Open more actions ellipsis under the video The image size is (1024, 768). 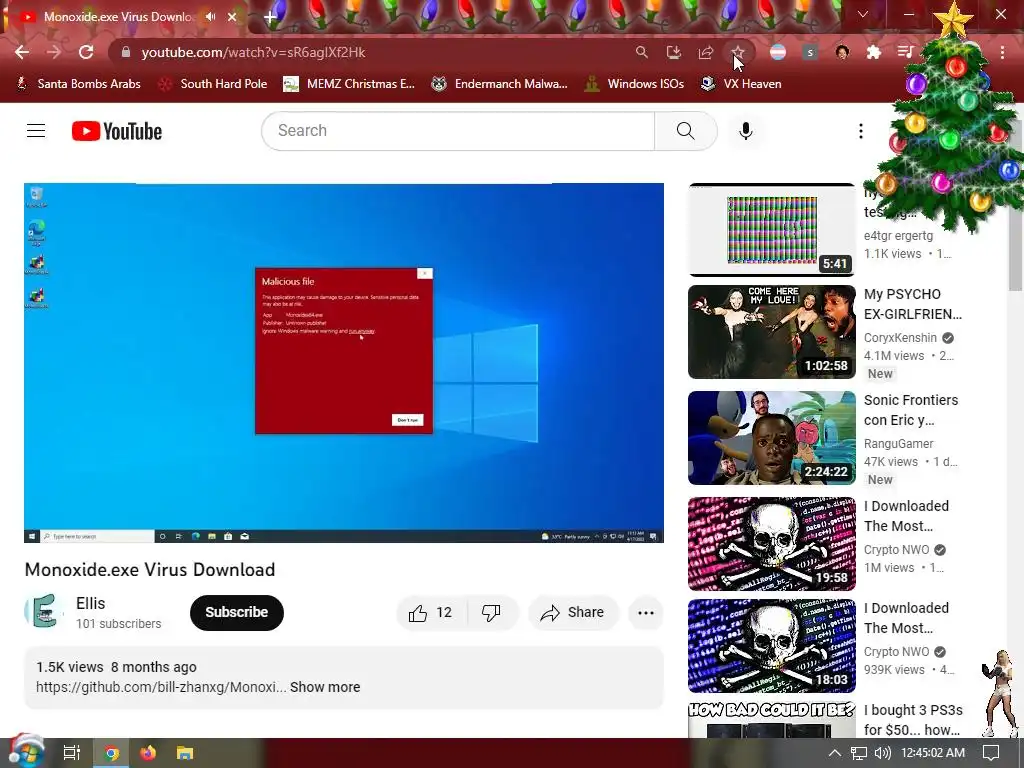[646, 613]
